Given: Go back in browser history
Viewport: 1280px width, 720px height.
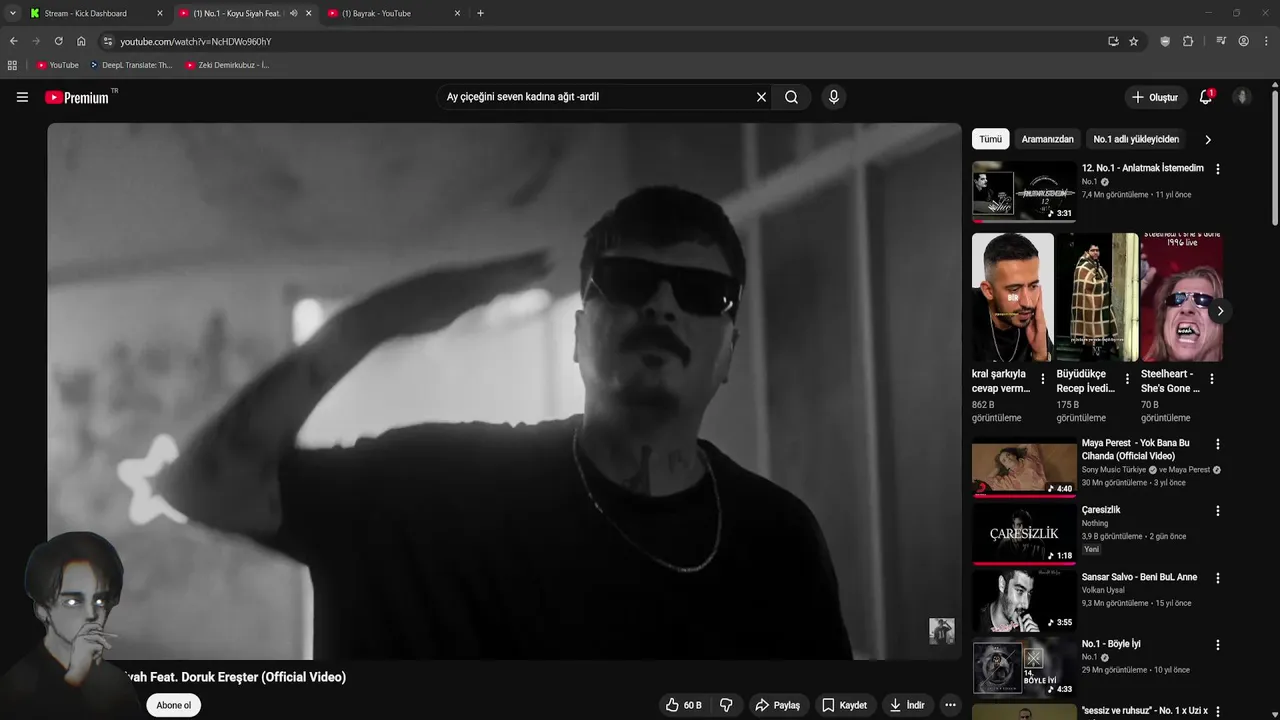Looking at the screenshot, I should 13,41.
